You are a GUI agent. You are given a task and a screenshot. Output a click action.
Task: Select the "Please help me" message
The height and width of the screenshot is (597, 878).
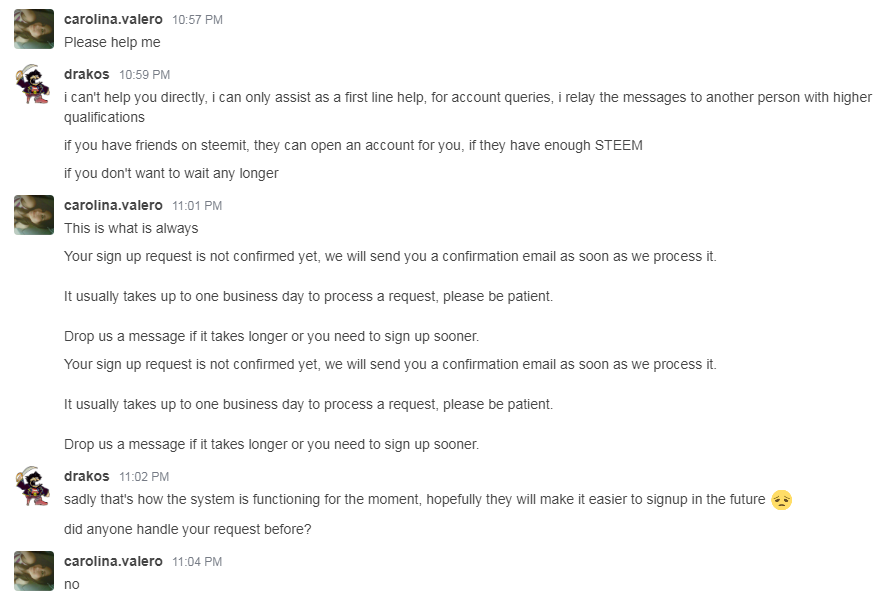point(112,43)
